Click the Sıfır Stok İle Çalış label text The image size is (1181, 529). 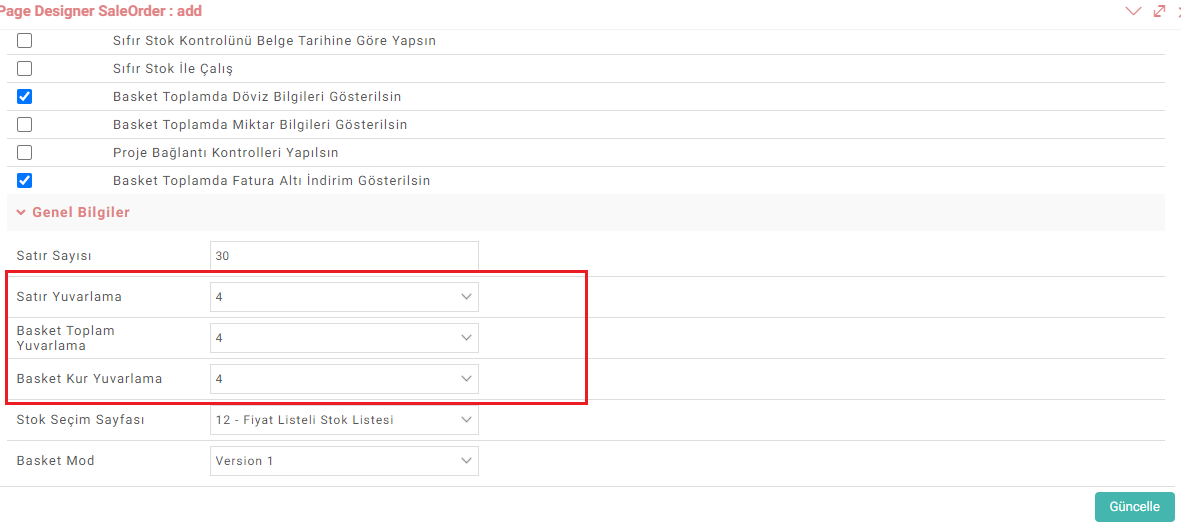172,69
